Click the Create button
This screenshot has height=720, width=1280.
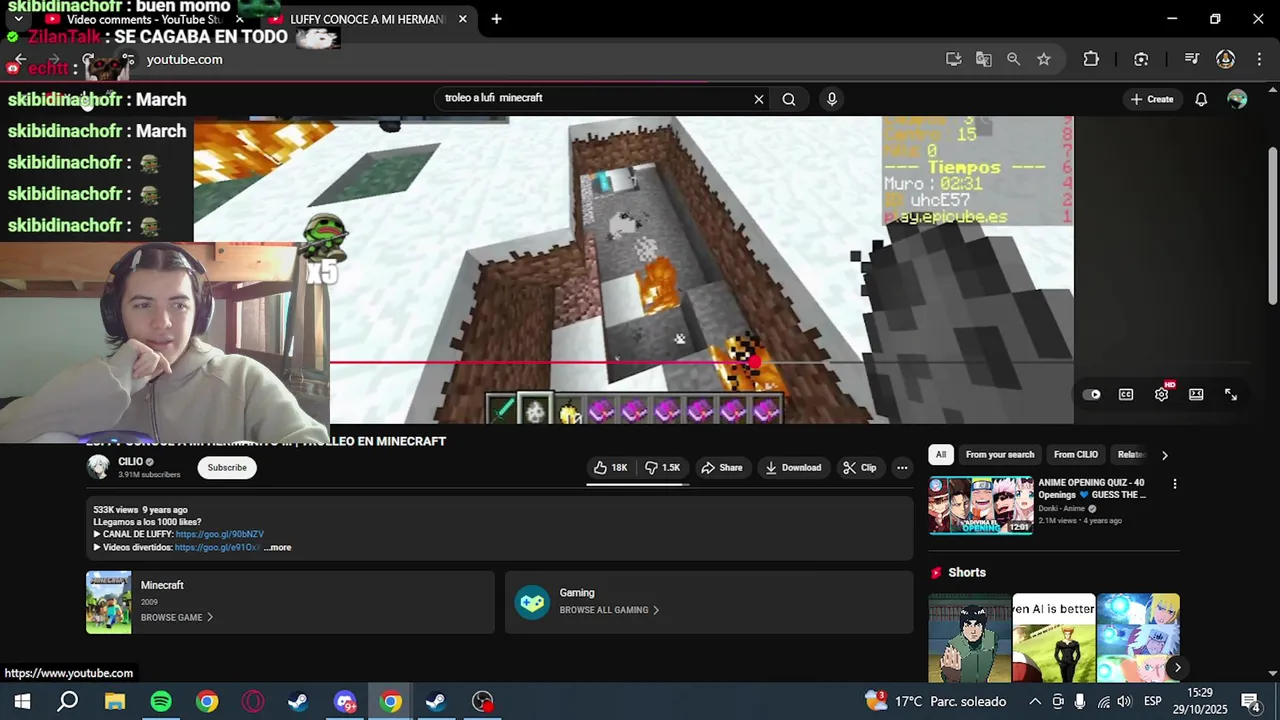click(x=1151, y=99)
